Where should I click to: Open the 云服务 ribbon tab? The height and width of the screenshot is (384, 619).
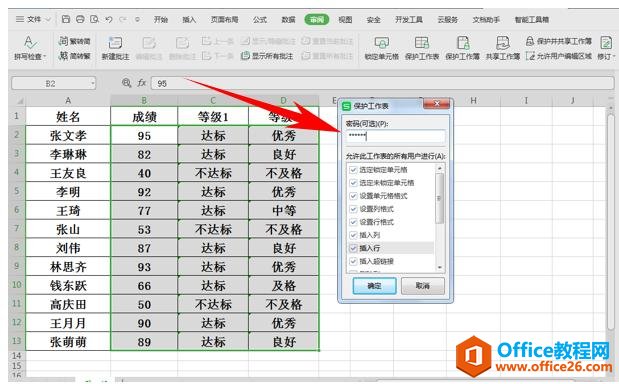[448, 19]
